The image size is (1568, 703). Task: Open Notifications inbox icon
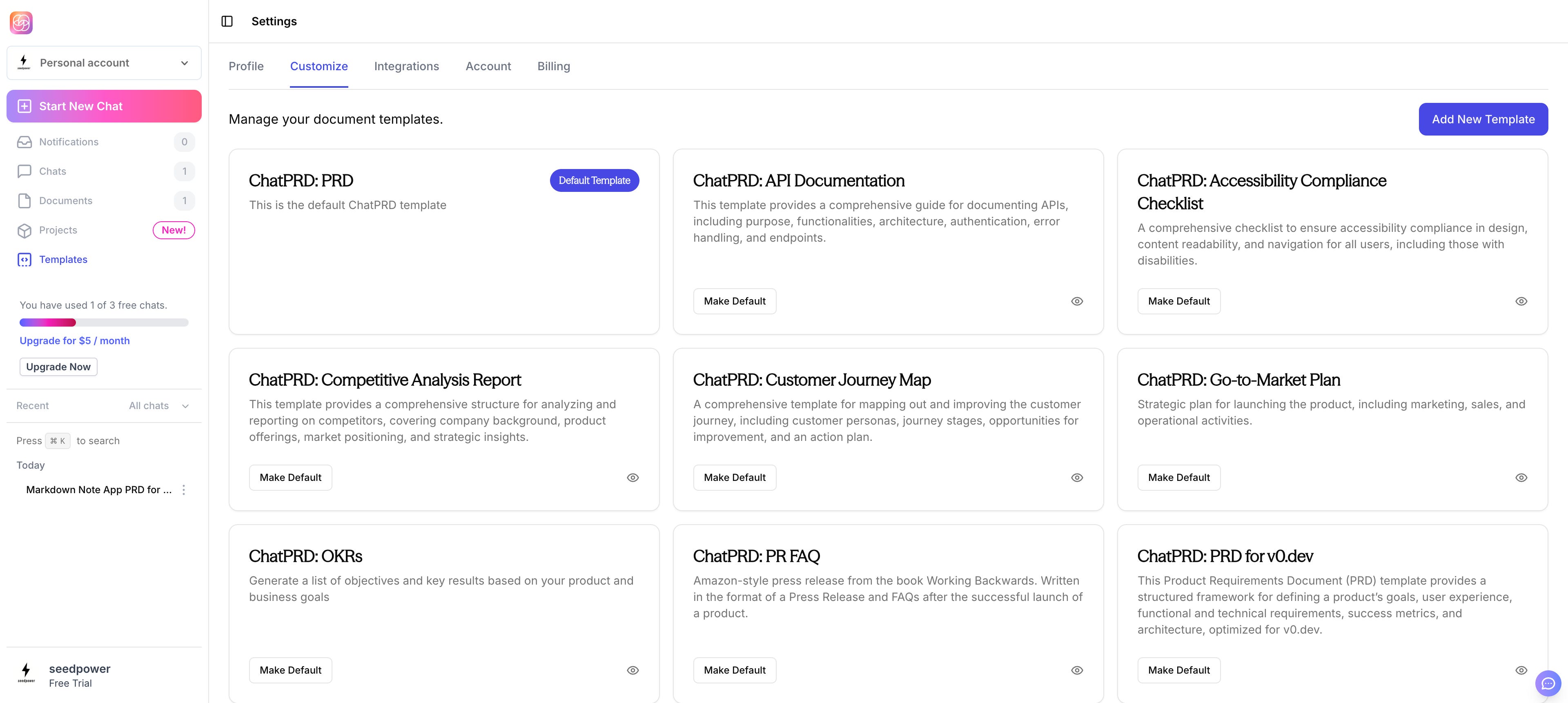point(24,142)
